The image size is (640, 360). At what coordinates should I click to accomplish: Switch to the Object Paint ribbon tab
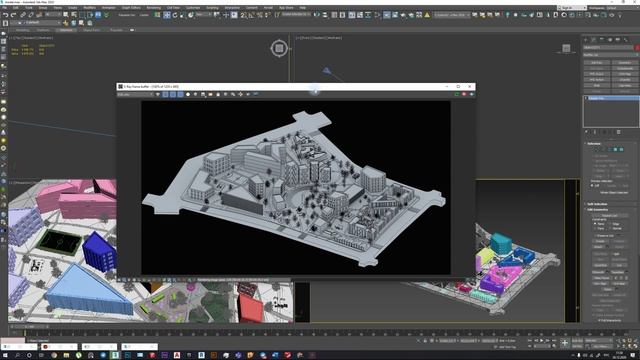point(91,30)
